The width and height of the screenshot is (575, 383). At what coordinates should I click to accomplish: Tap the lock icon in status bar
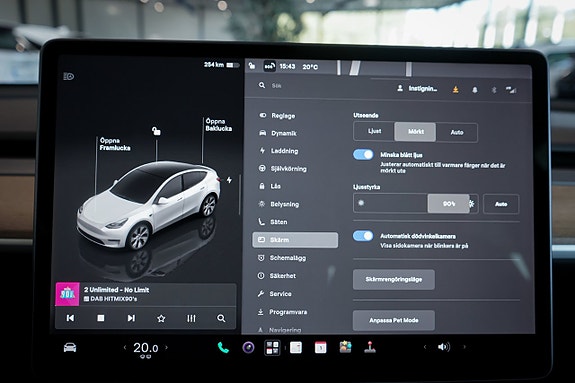point(252,66)
